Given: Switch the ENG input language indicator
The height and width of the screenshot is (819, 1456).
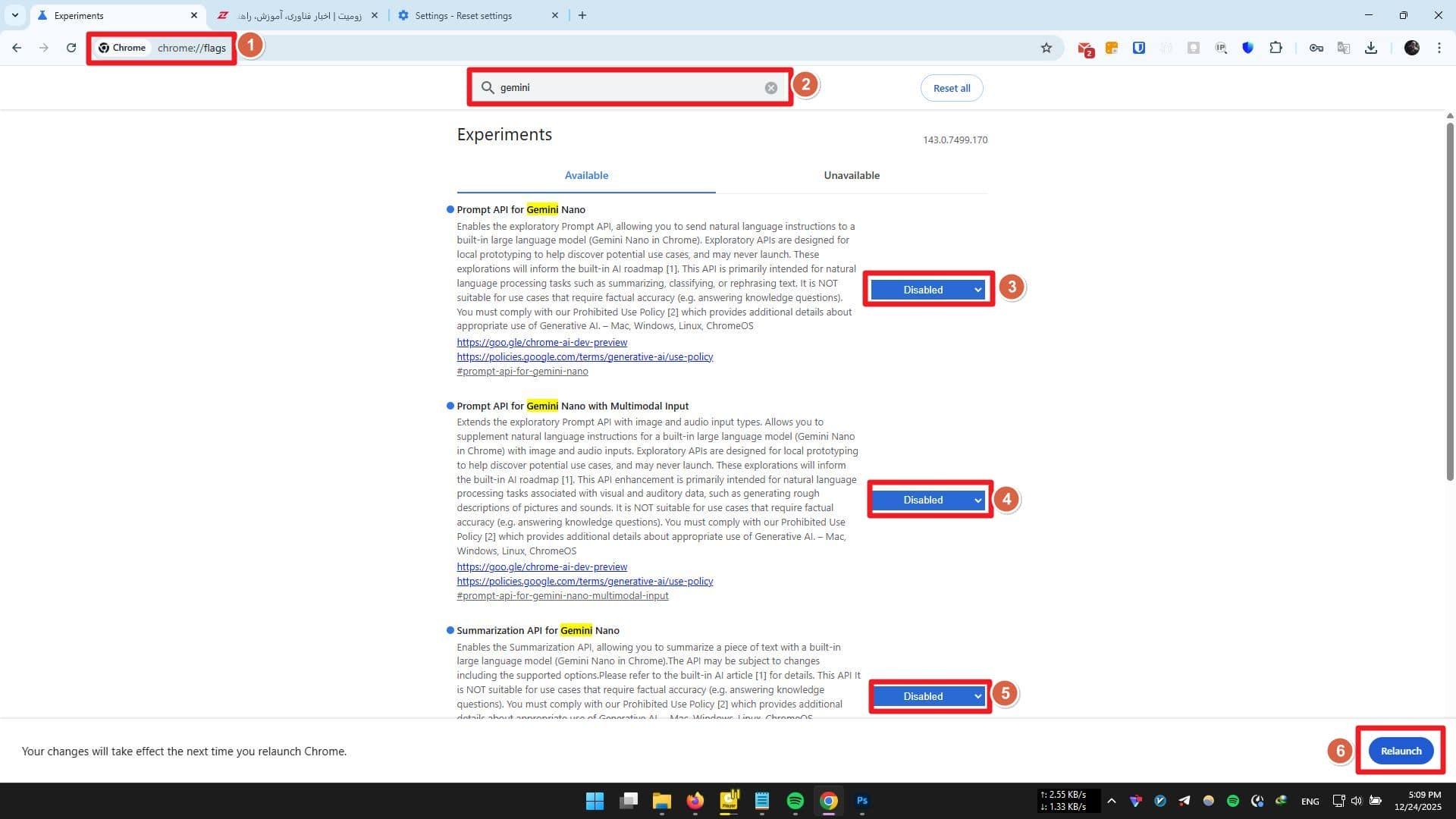Looking at the screenshot, I should [1310, 801].
